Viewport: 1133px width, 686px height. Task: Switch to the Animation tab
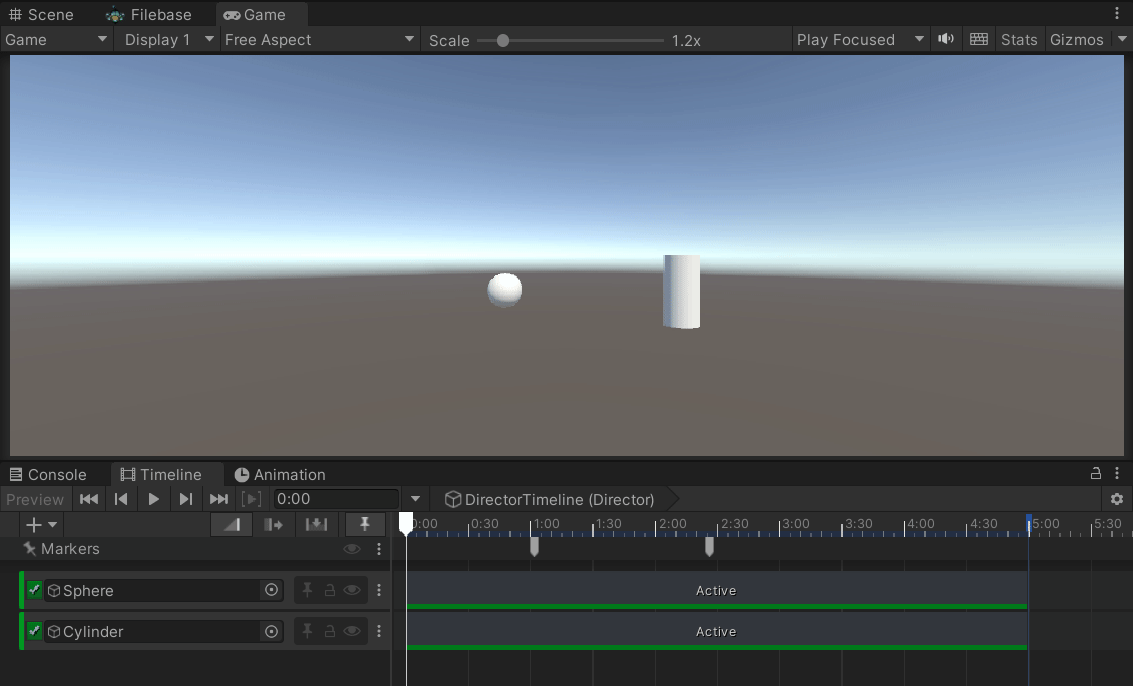280,474
